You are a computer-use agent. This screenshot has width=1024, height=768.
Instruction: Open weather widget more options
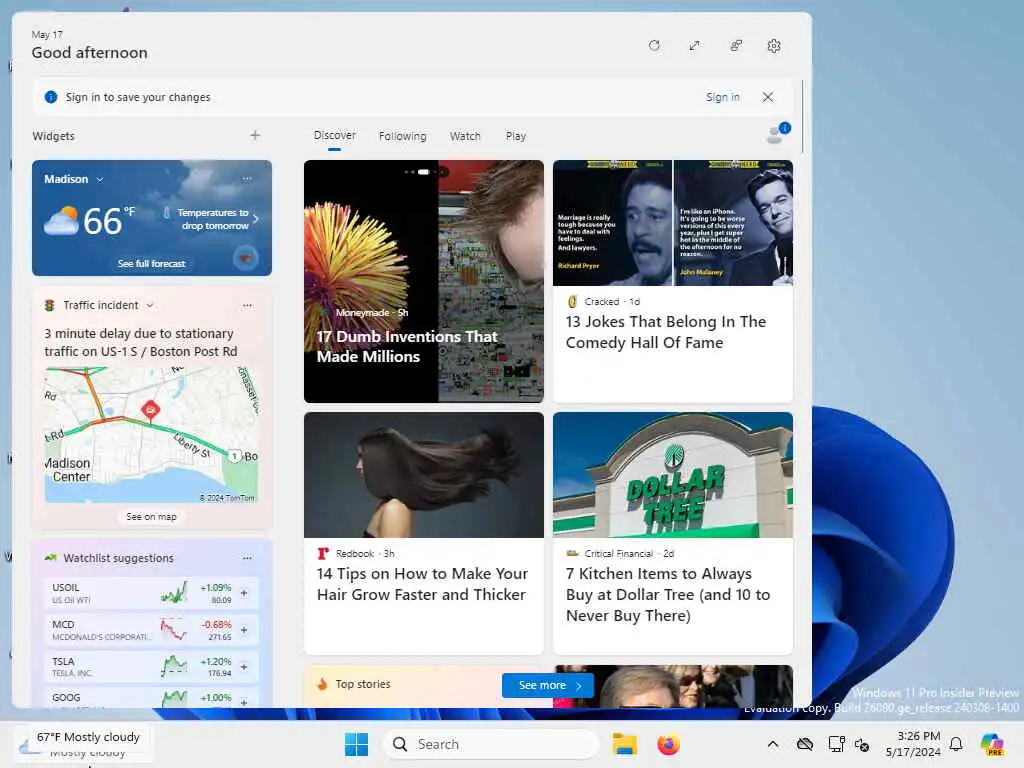pos(247,178)
